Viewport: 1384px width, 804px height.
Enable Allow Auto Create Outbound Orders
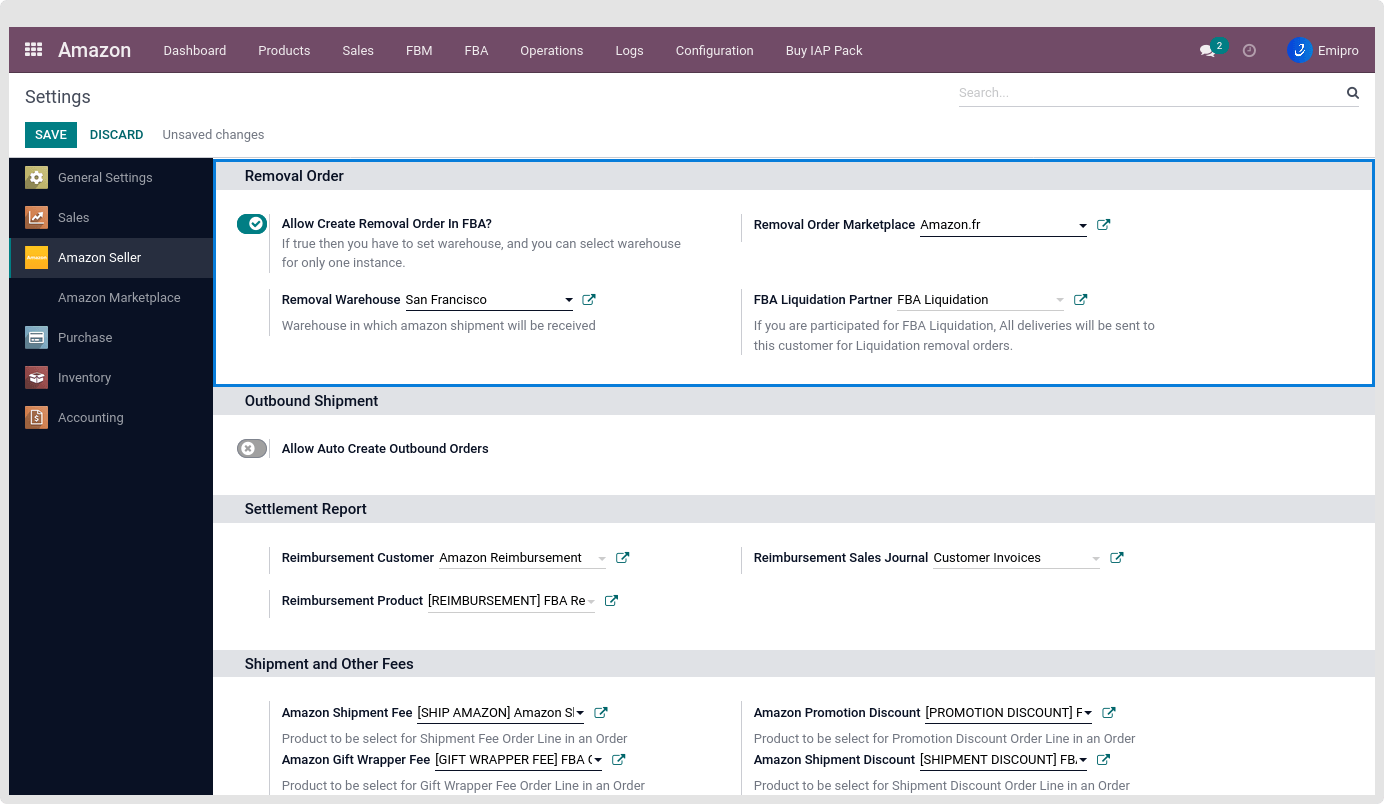[x=252, y=449]
